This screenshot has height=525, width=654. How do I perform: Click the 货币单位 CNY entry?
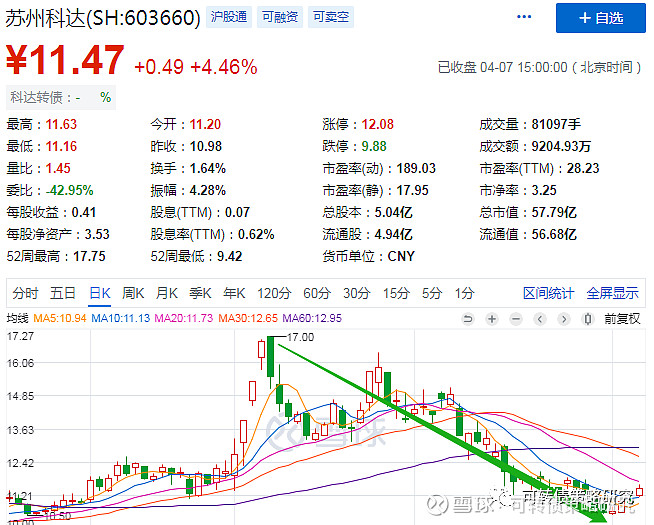pos(368,256)
